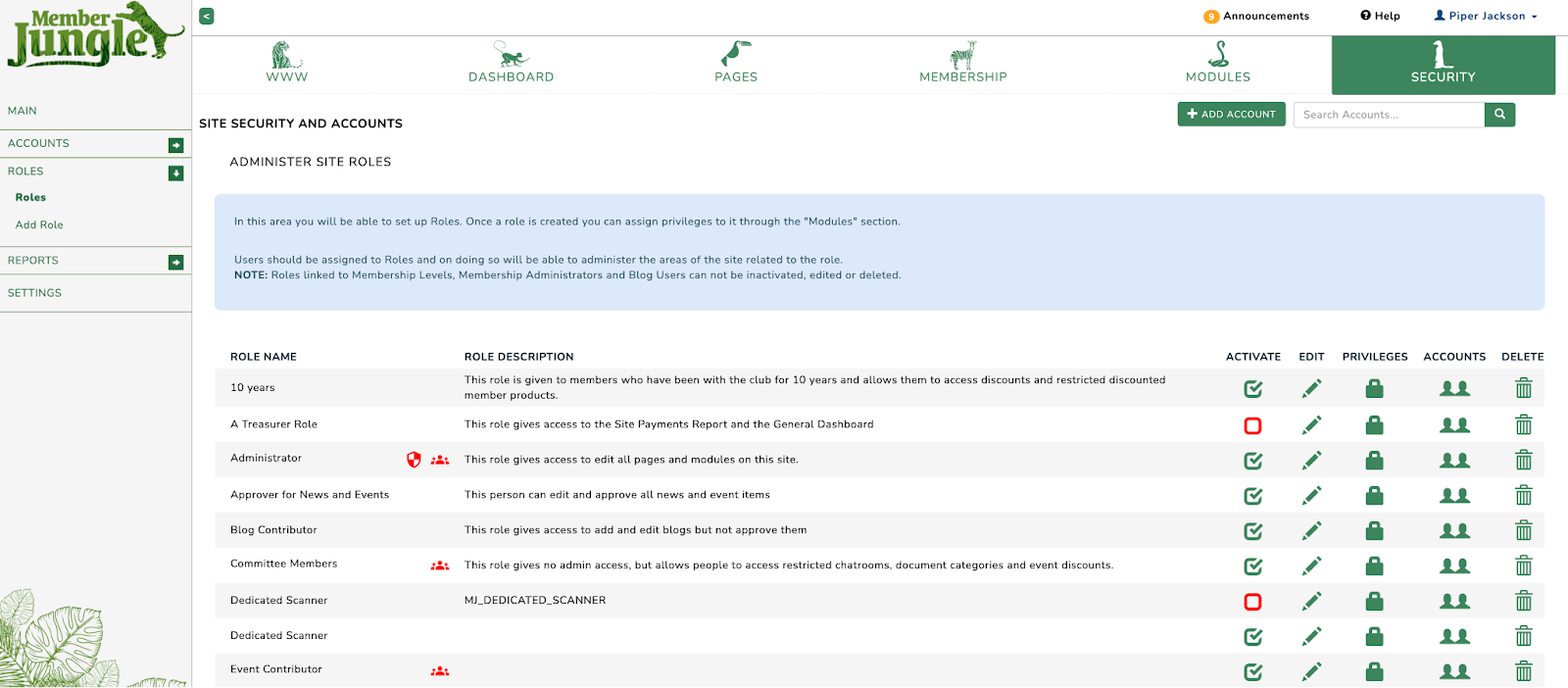1568x688 pixels.
Task: Click the Approver for News and Events role name
Action: tap(310, 495)
